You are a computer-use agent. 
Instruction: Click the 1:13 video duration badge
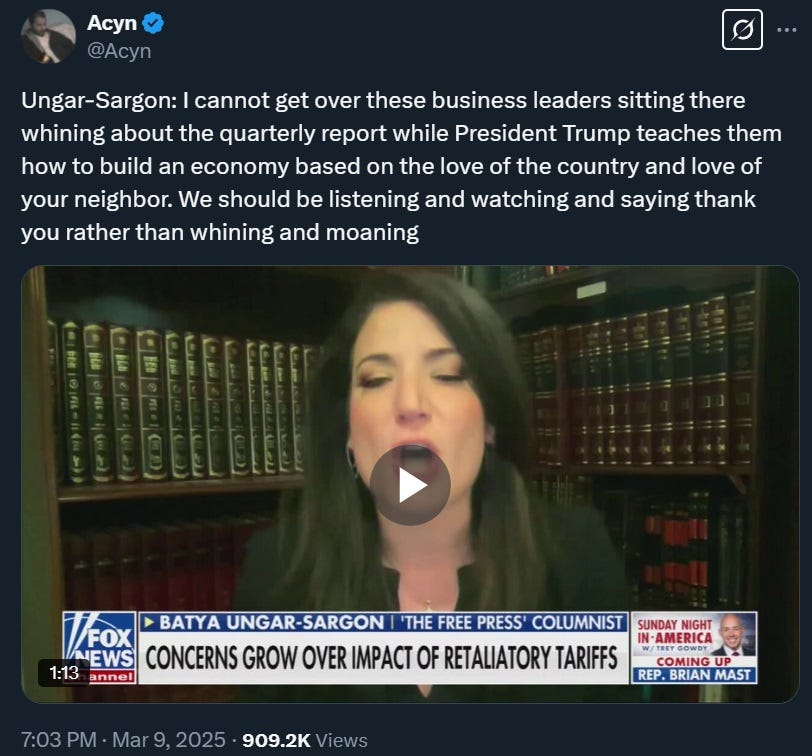point(64,673)
